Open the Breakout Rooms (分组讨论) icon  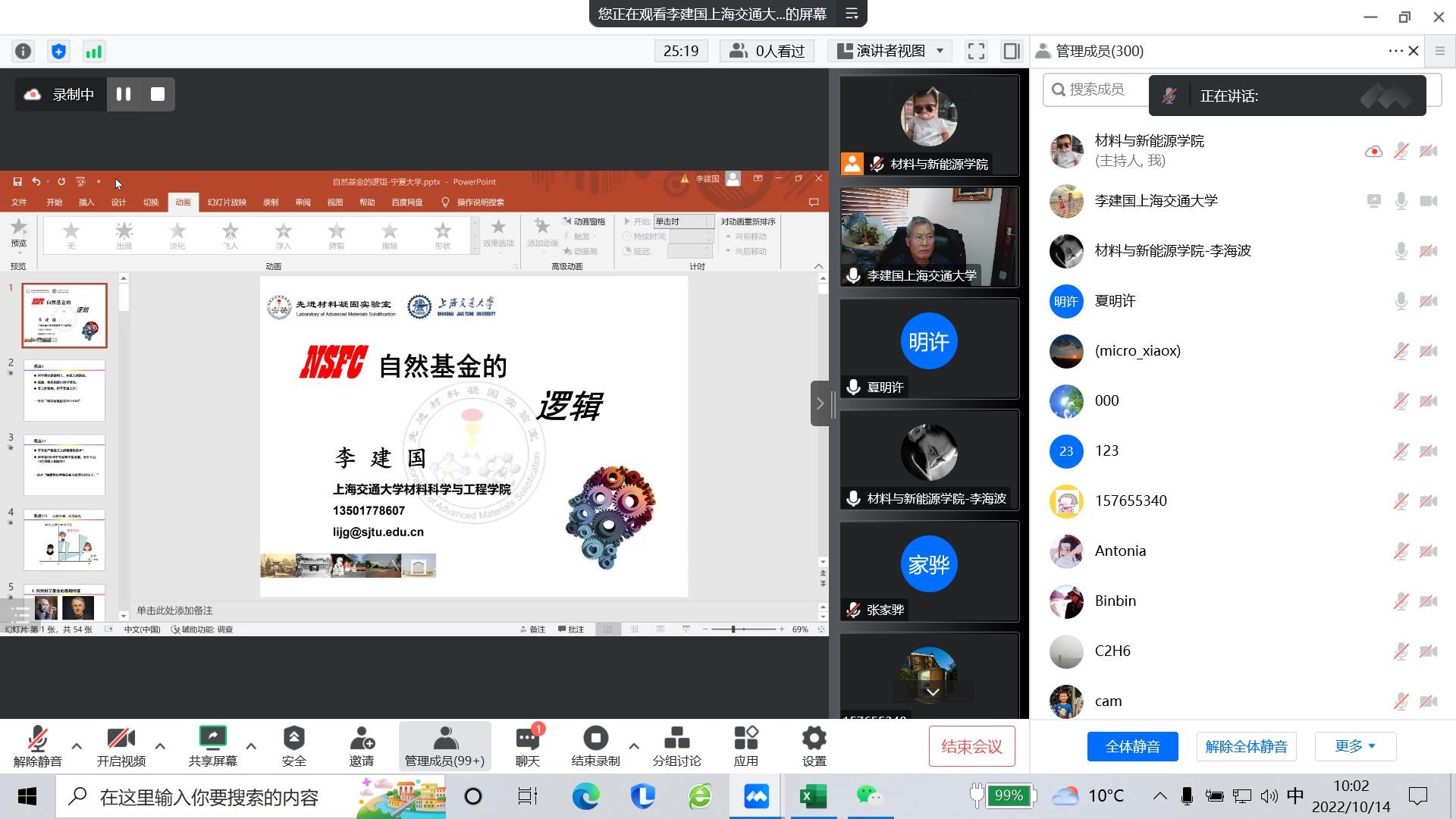[x=676, y=745]
